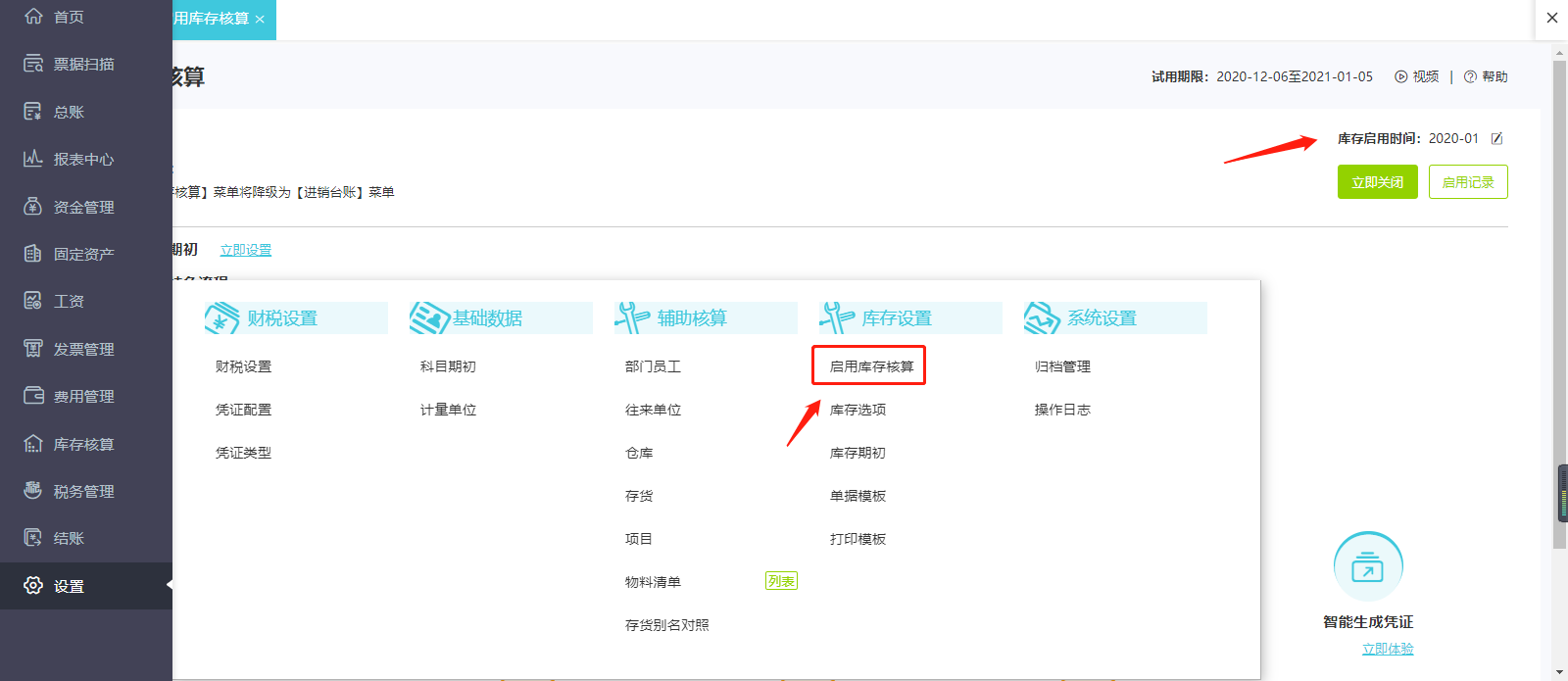This screenshot has height=681, width=1568.
Task: Click the 立即体验 link
Action: [1388, 649]
